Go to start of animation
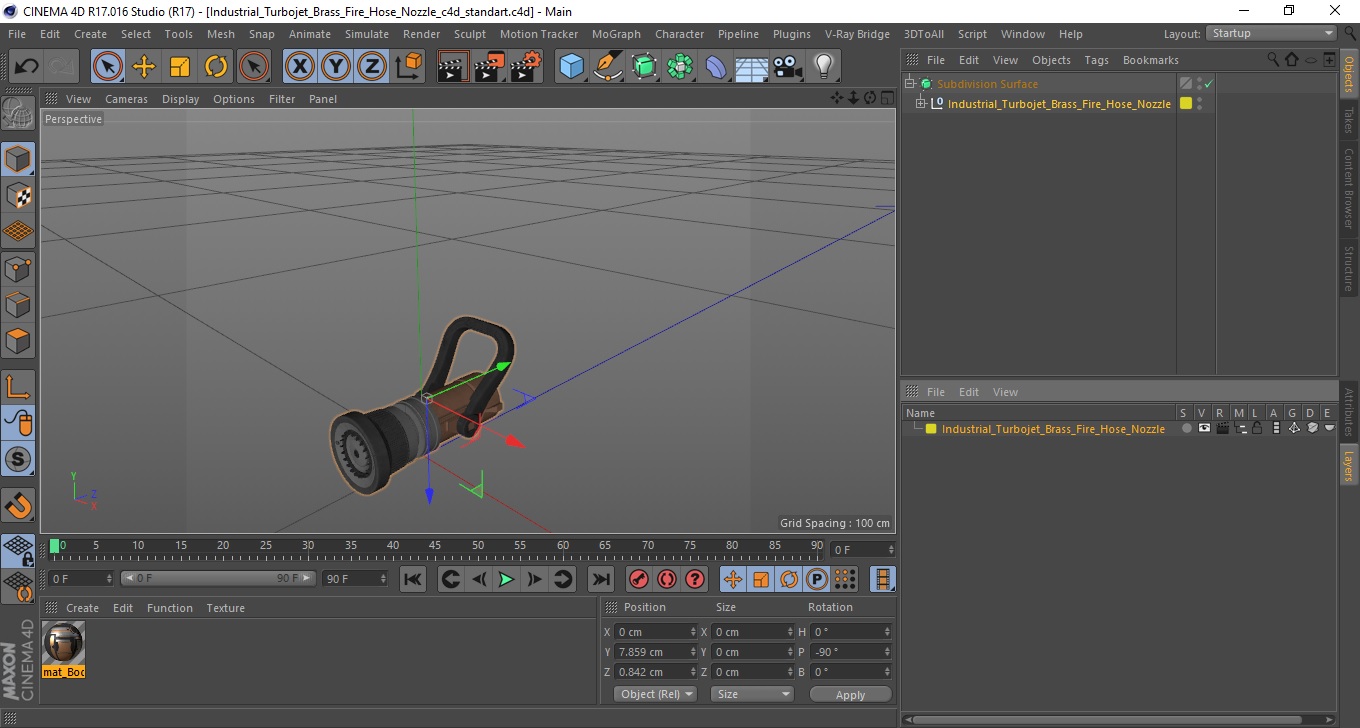This screenshot has height=728, width=1360. tap(412, 579)
